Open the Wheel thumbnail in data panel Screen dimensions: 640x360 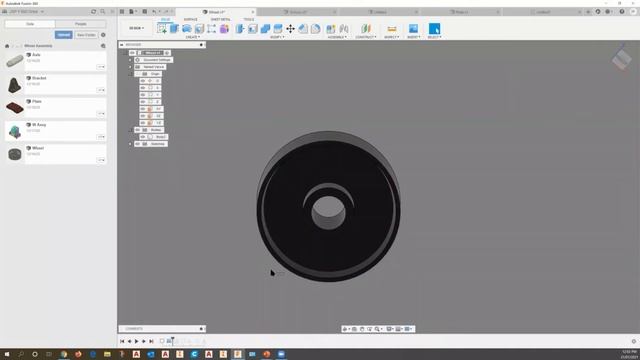tap(15, 155)
